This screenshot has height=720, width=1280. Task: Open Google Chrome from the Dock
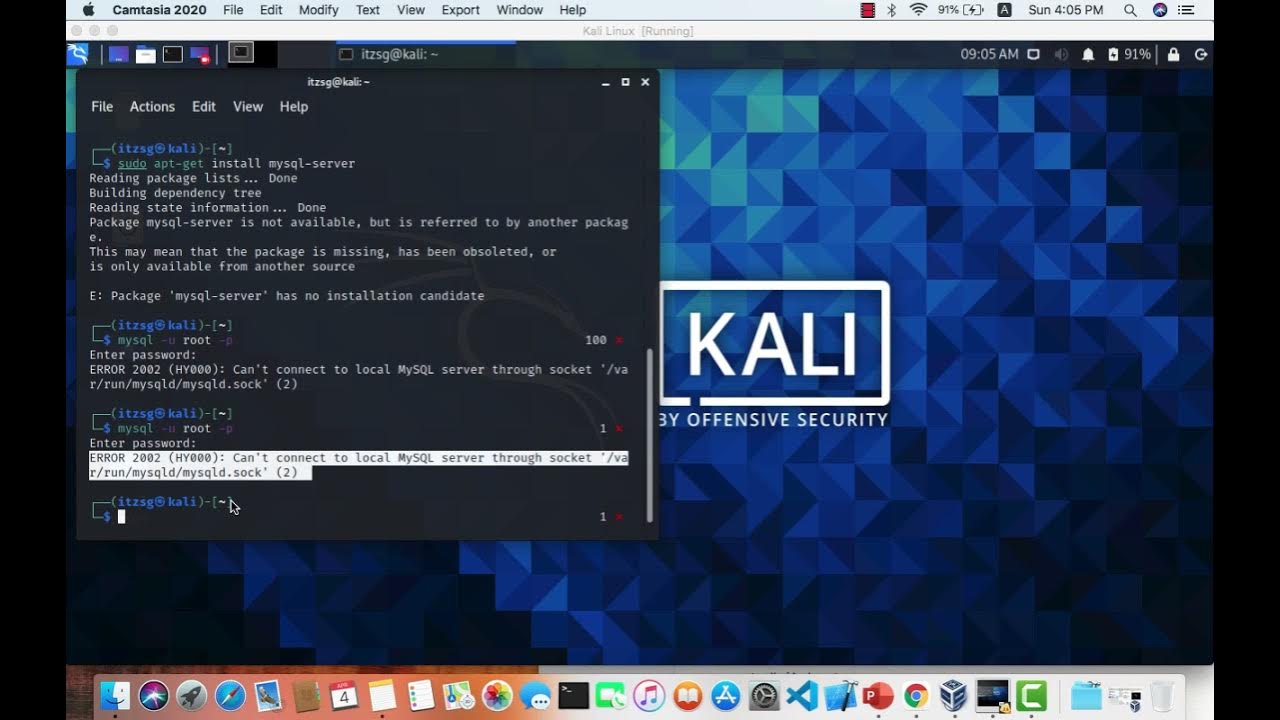tap(915, 695)
